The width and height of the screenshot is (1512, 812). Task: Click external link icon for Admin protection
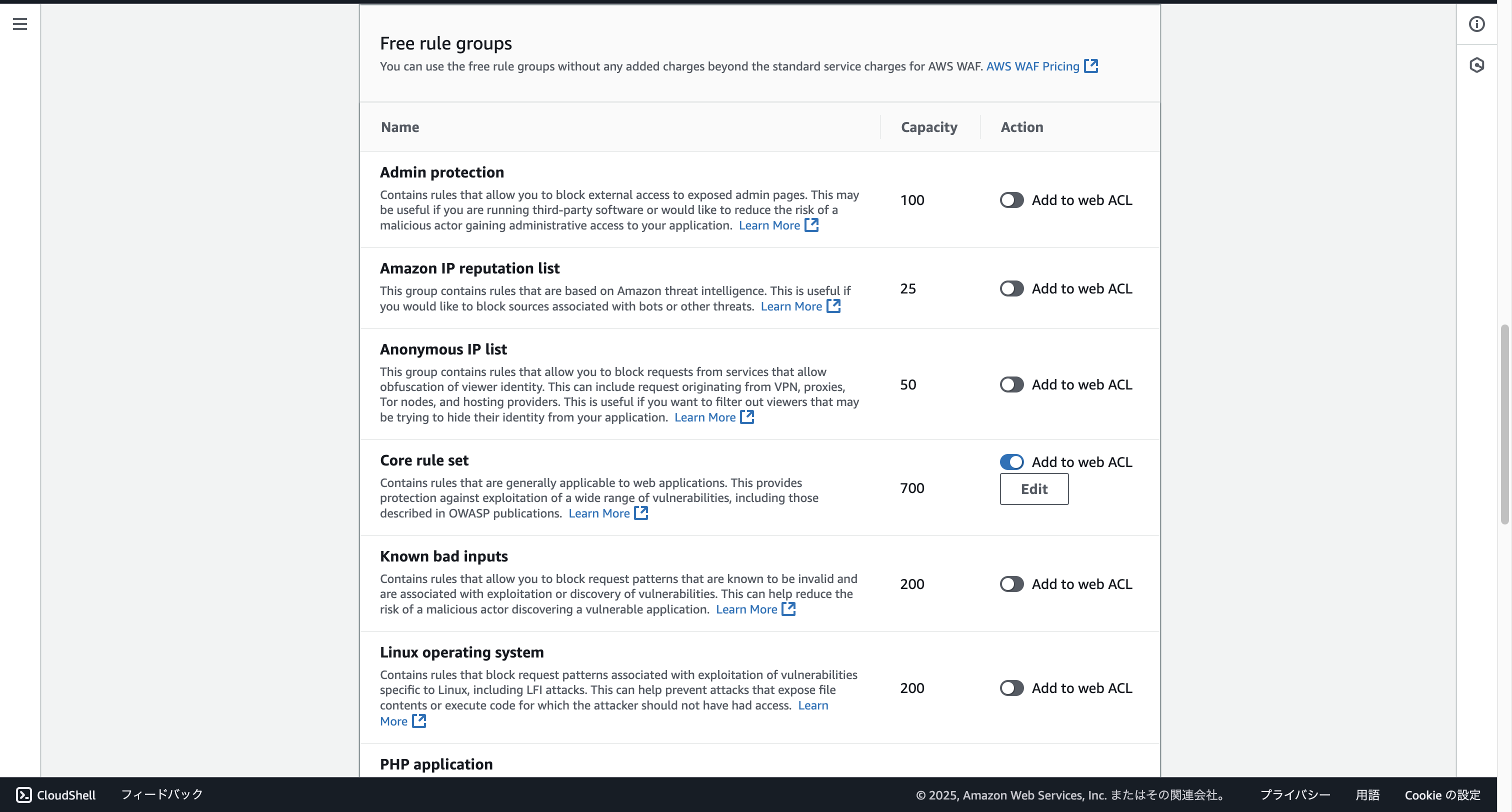[812, 225]
